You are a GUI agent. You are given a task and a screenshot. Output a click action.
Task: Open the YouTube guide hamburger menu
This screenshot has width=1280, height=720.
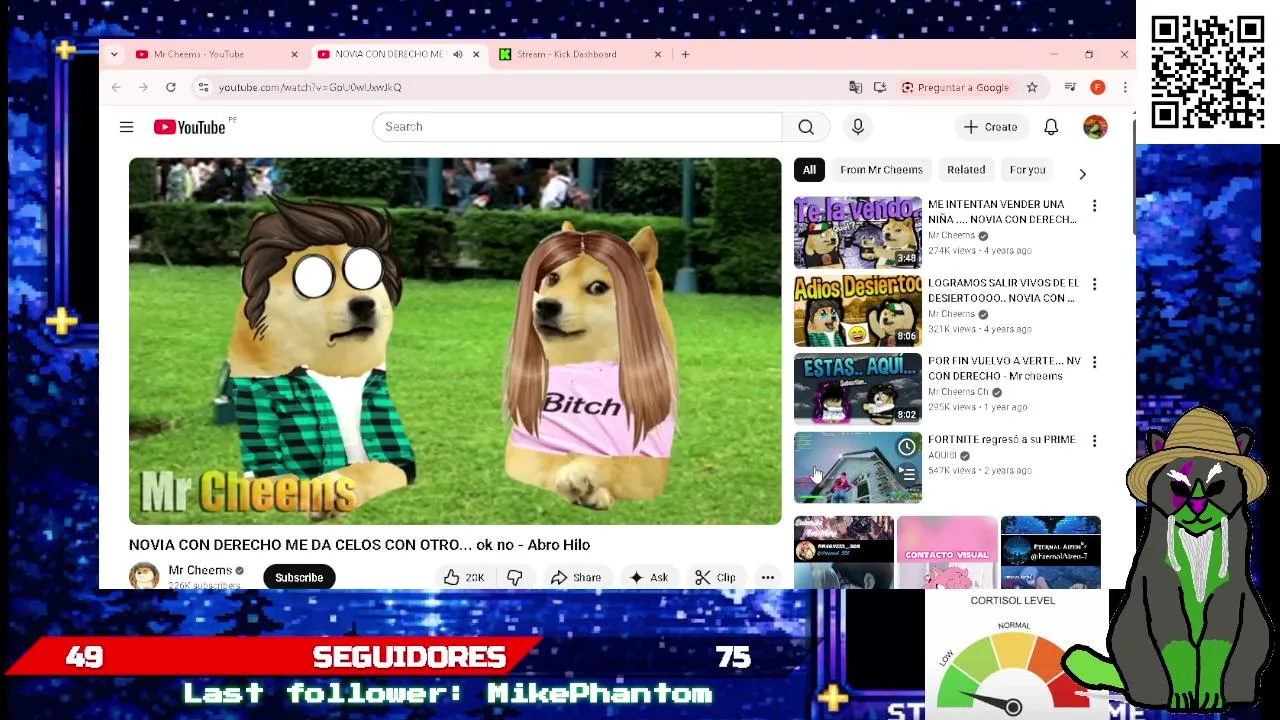pyautogui.click(x=126, y=127)
